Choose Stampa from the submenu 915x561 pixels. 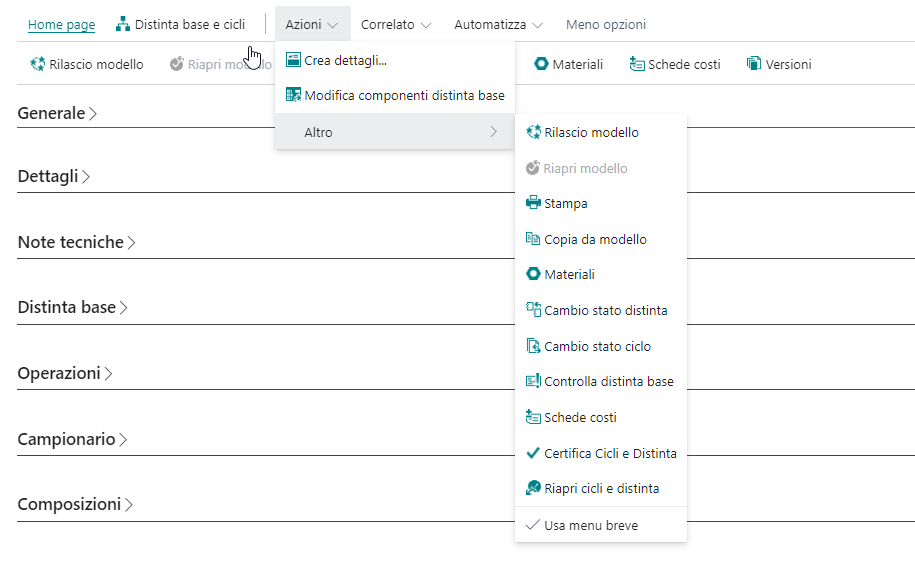pos(600,203)
